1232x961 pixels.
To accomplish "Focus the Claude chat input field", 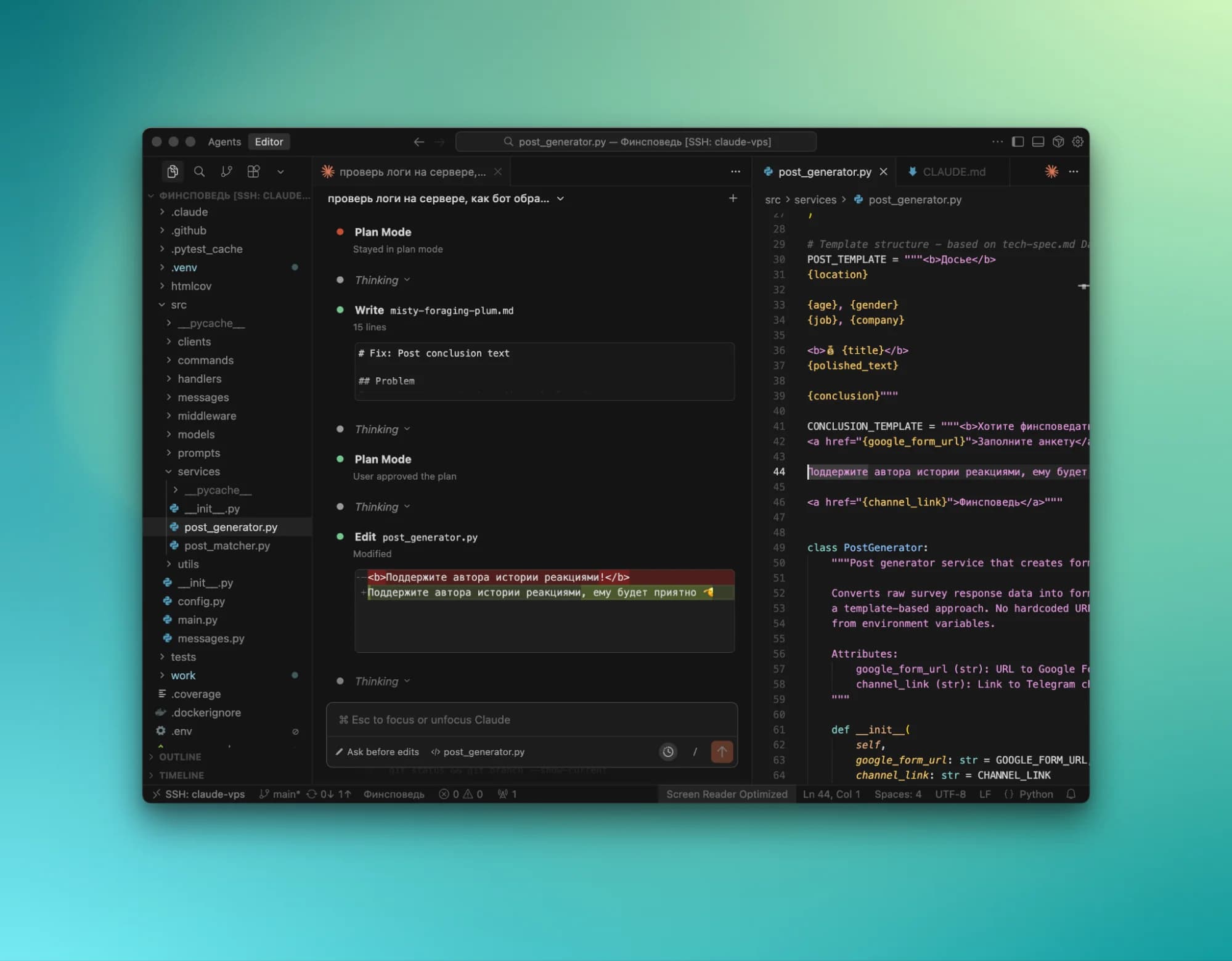I will pos(530,719).
